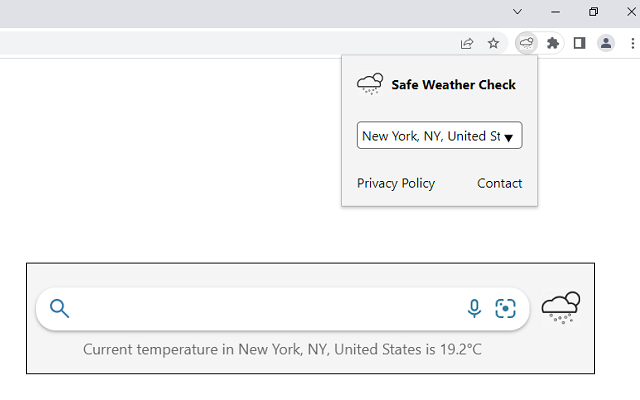Open the tab search chevron

pos(517,11)
